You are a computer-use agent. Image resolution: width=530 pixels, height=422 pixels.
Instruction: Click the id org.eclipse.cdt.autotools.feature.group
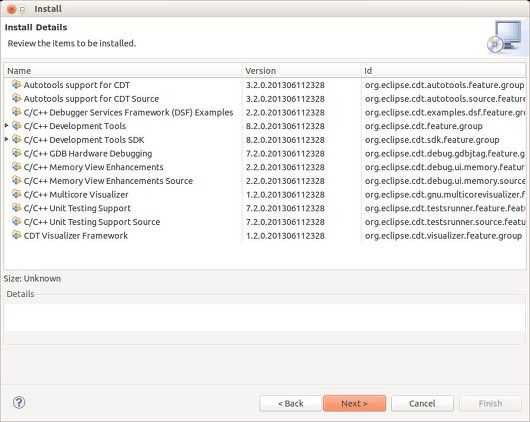click(444, 85)
